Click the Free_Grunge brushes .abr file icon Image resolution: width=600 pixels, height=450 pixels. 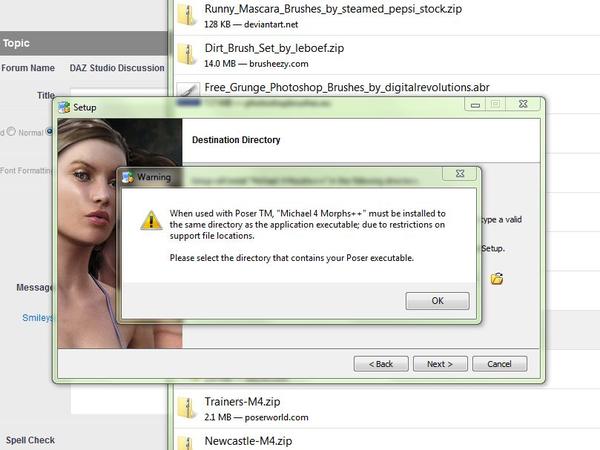coord(188,90)
